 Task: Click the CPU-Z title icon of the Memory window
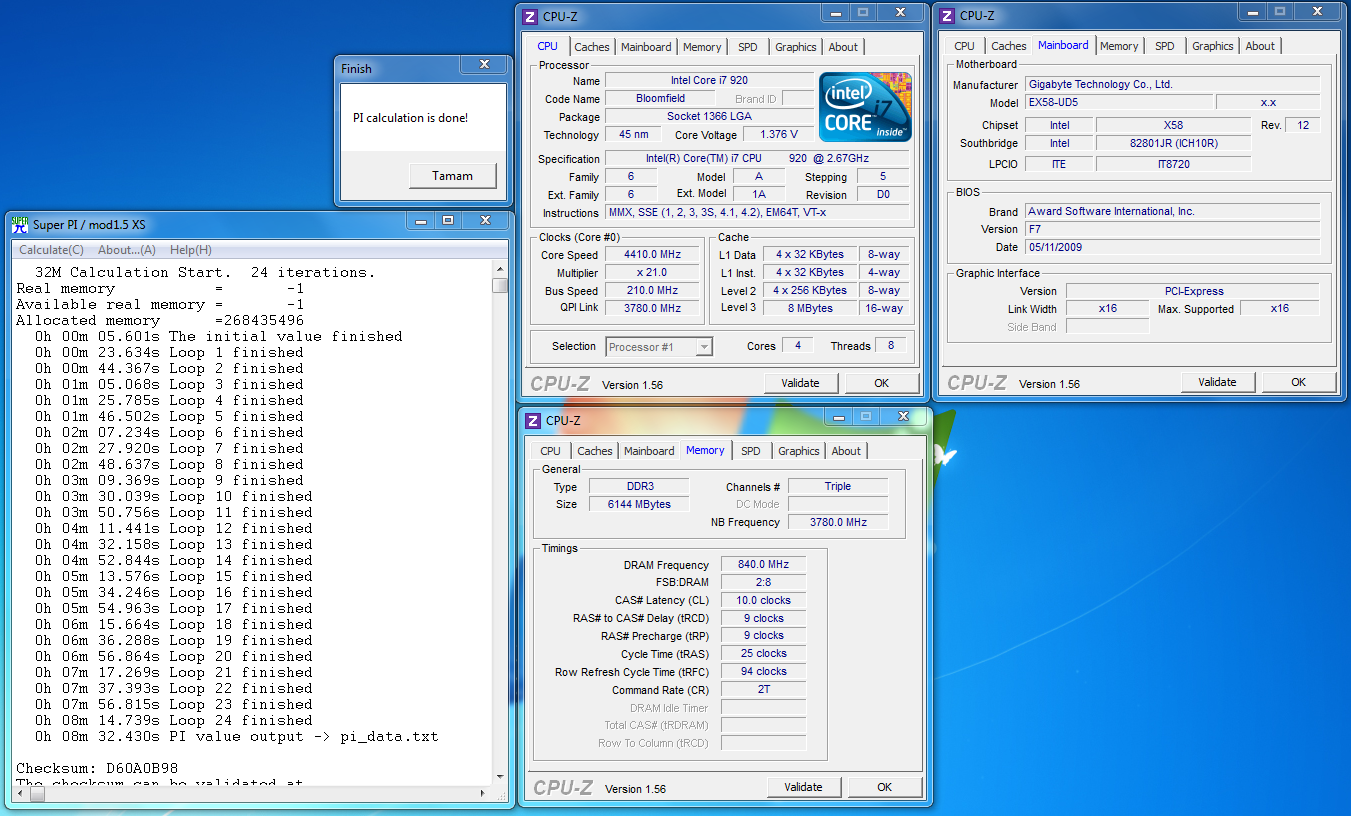534,420
